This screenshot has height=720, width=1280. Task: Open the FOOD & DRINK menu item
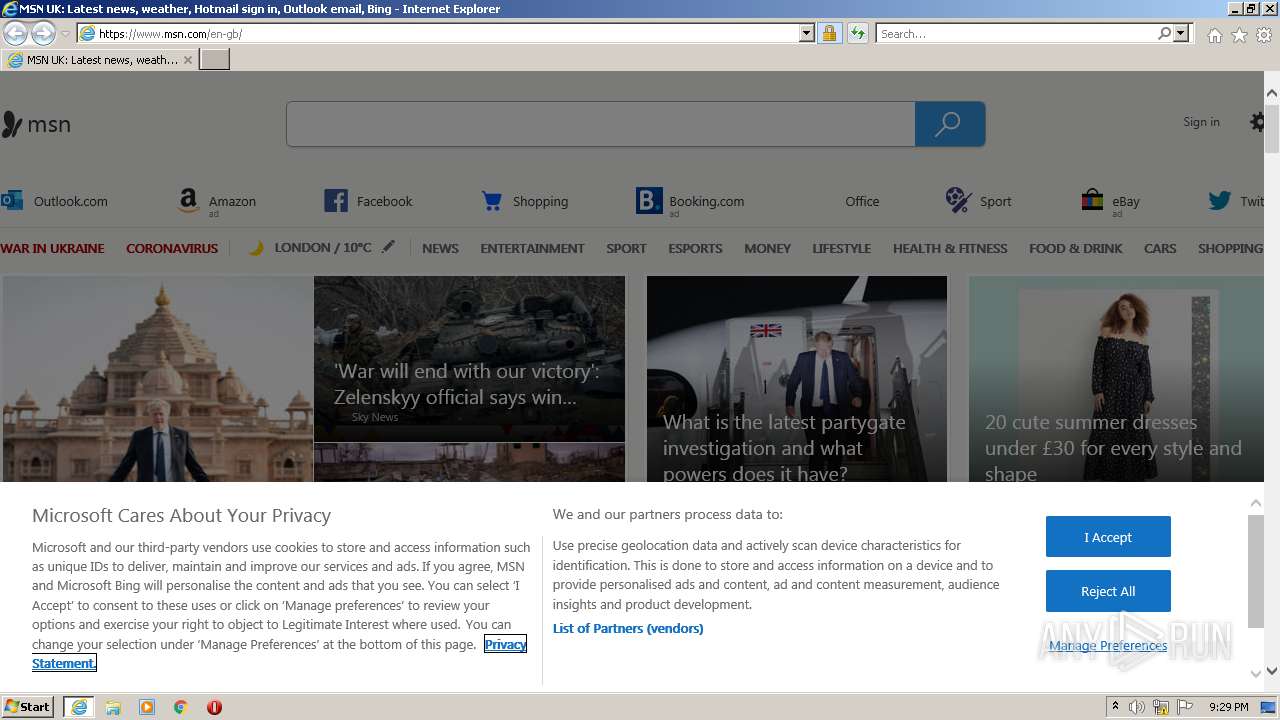tap(1076, 248)
